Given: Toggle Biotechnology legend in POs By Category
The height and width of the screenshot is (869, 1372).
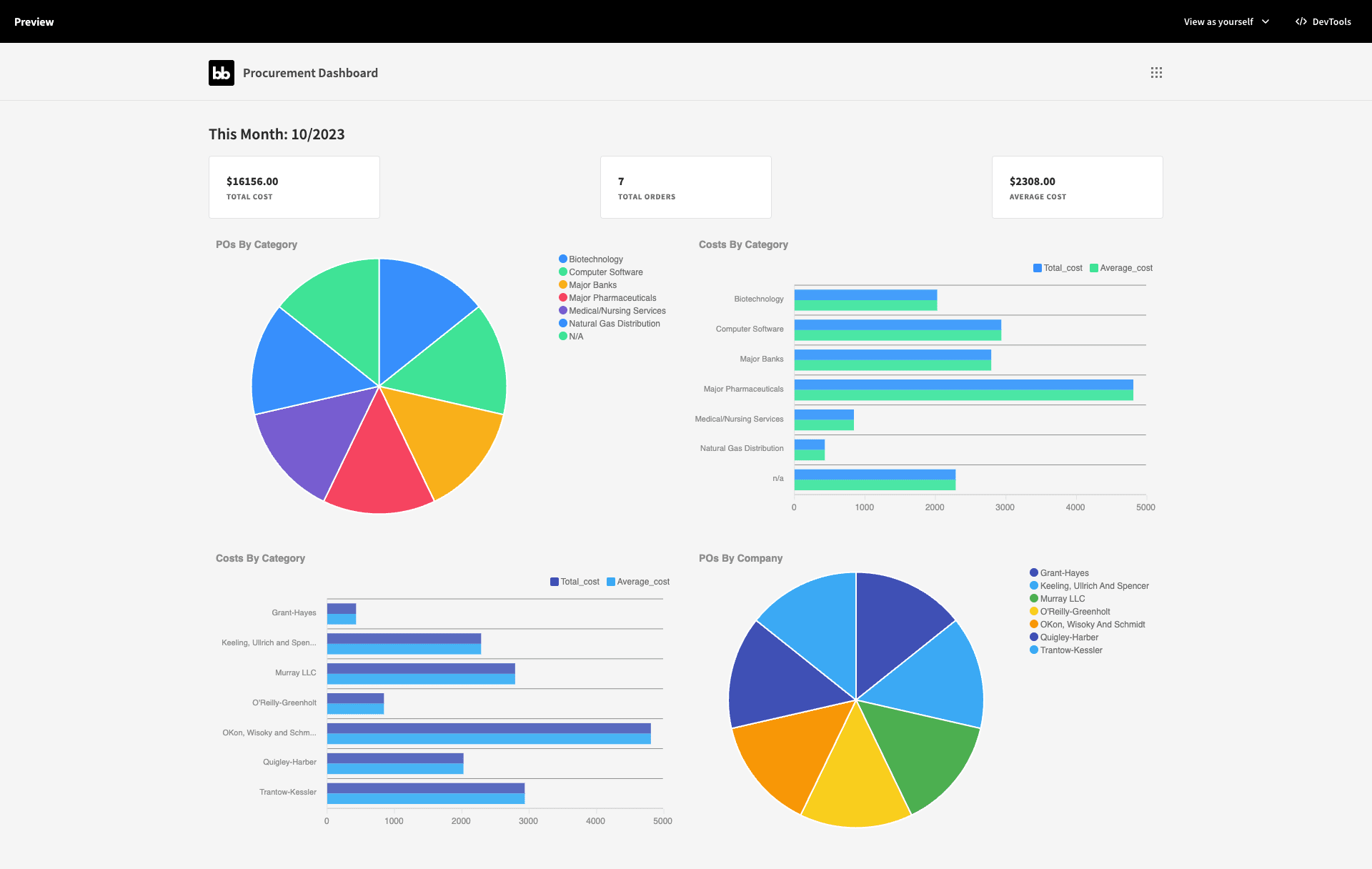Looking at the screenshot, I should 591,259.
